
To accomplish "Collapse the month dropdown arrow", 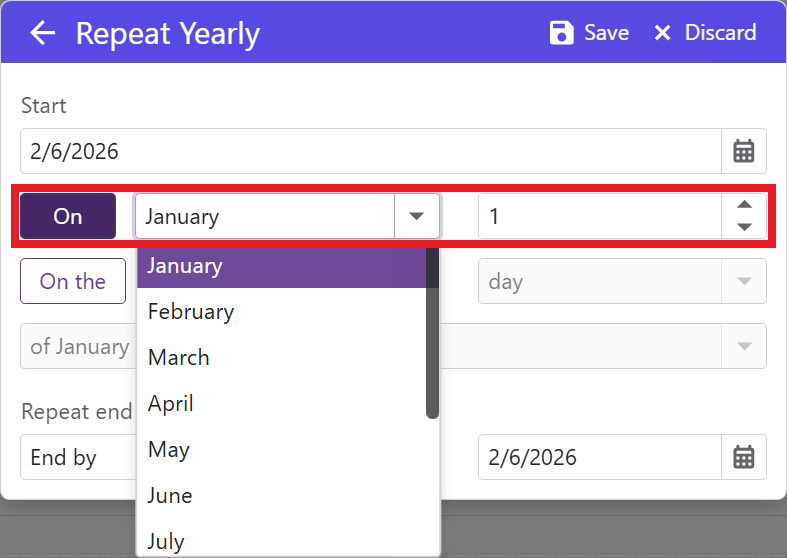I will point(417,216).
